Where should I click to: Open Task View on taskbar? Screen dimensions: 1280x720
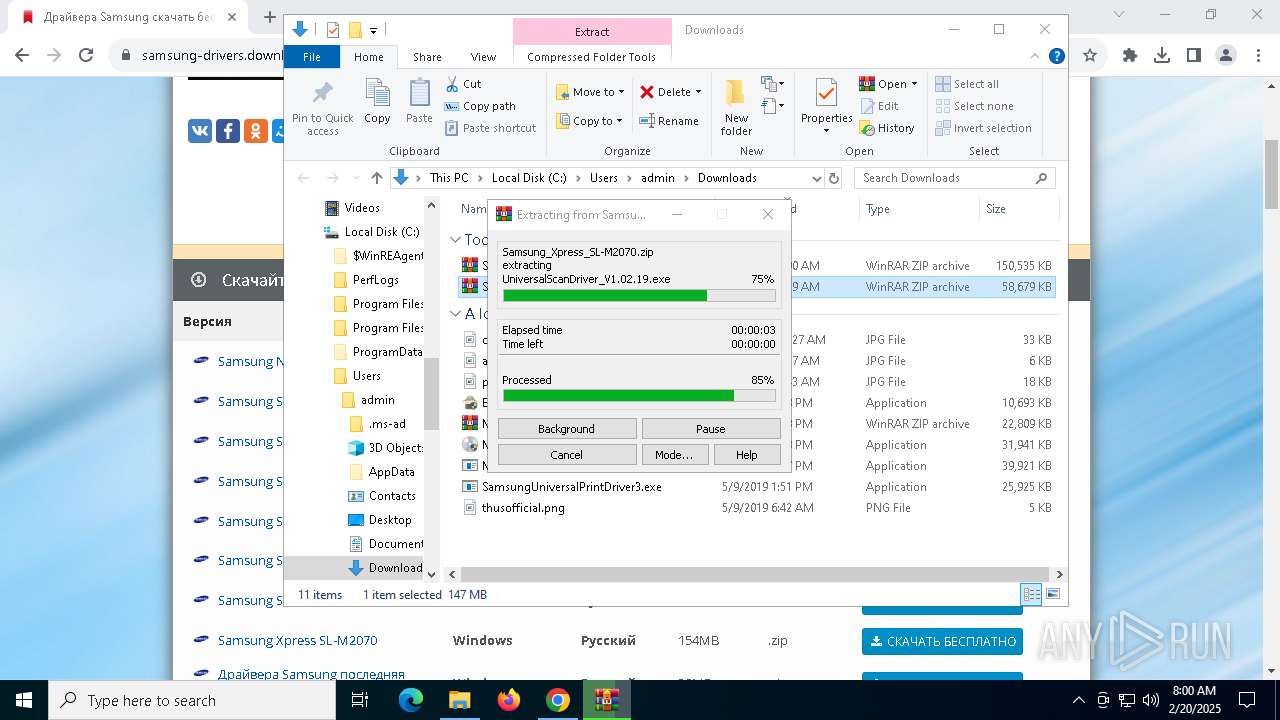[361, 700]
